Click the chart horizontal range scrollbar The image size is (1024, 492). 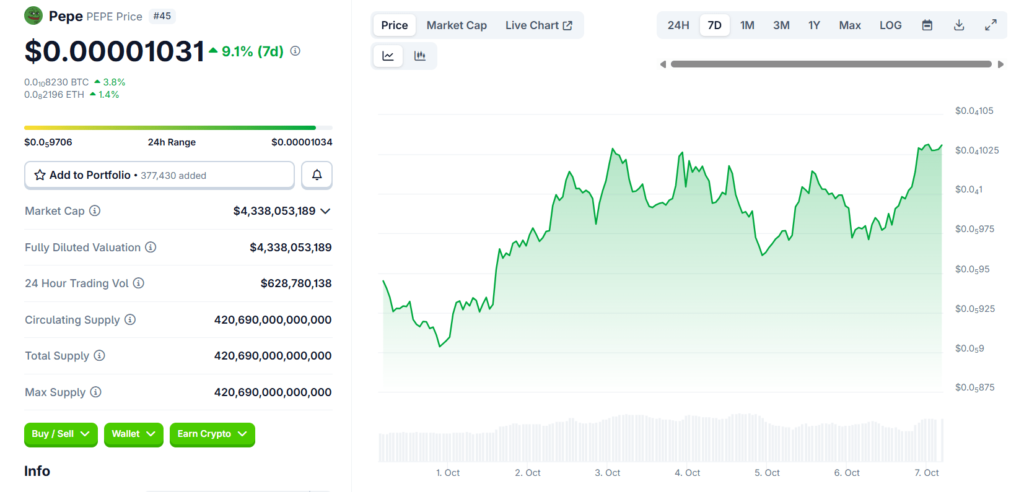tap(832, 64)
